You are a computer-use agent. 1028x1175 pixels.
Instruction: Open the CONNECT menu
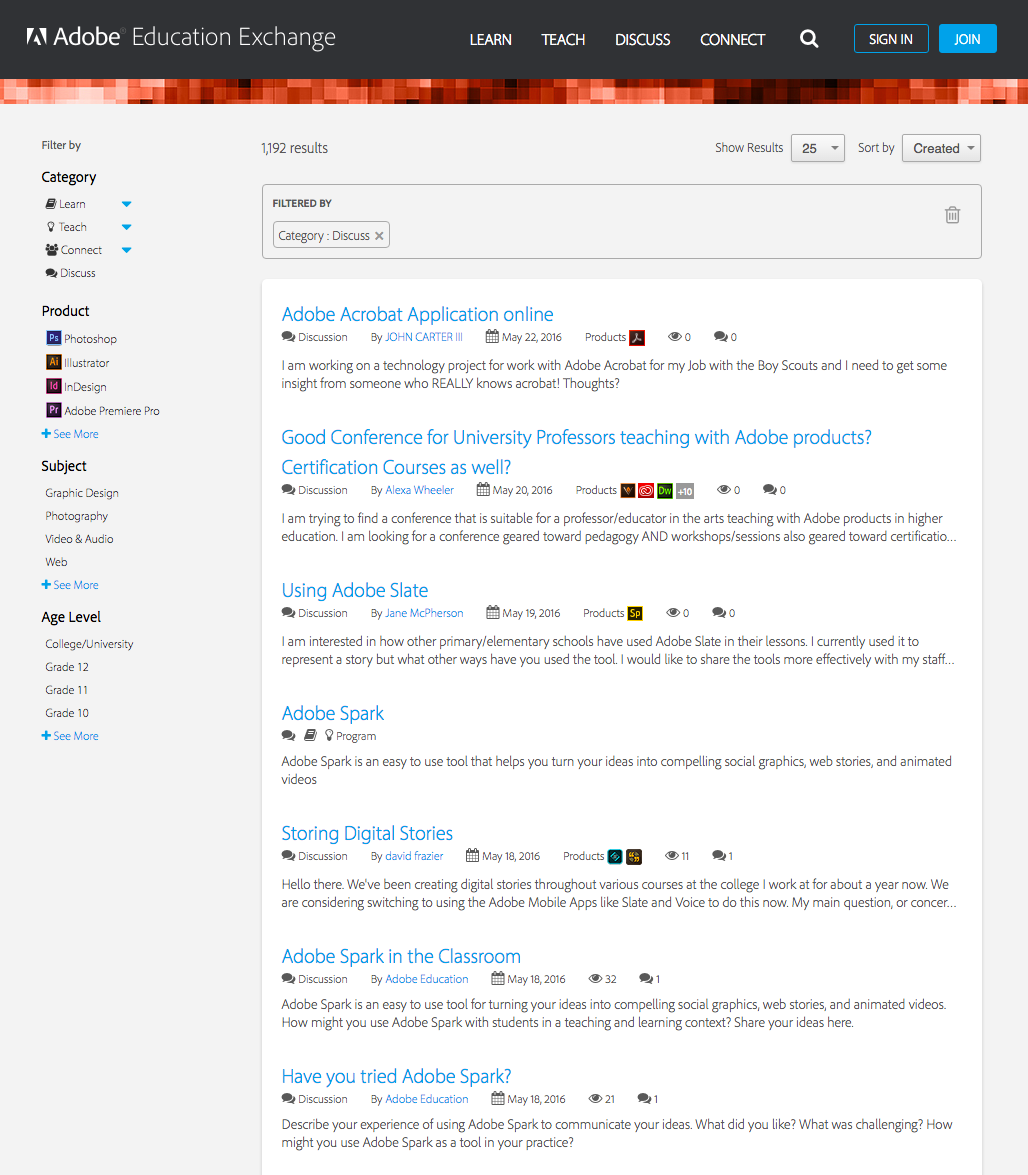pos(733,40)
